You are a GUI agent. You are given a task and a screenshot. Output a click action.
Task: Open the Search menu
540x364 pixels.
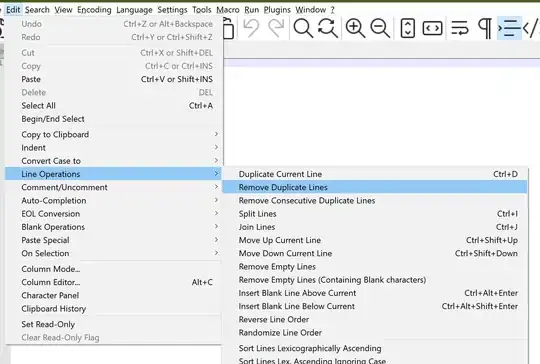click(37, 10)
